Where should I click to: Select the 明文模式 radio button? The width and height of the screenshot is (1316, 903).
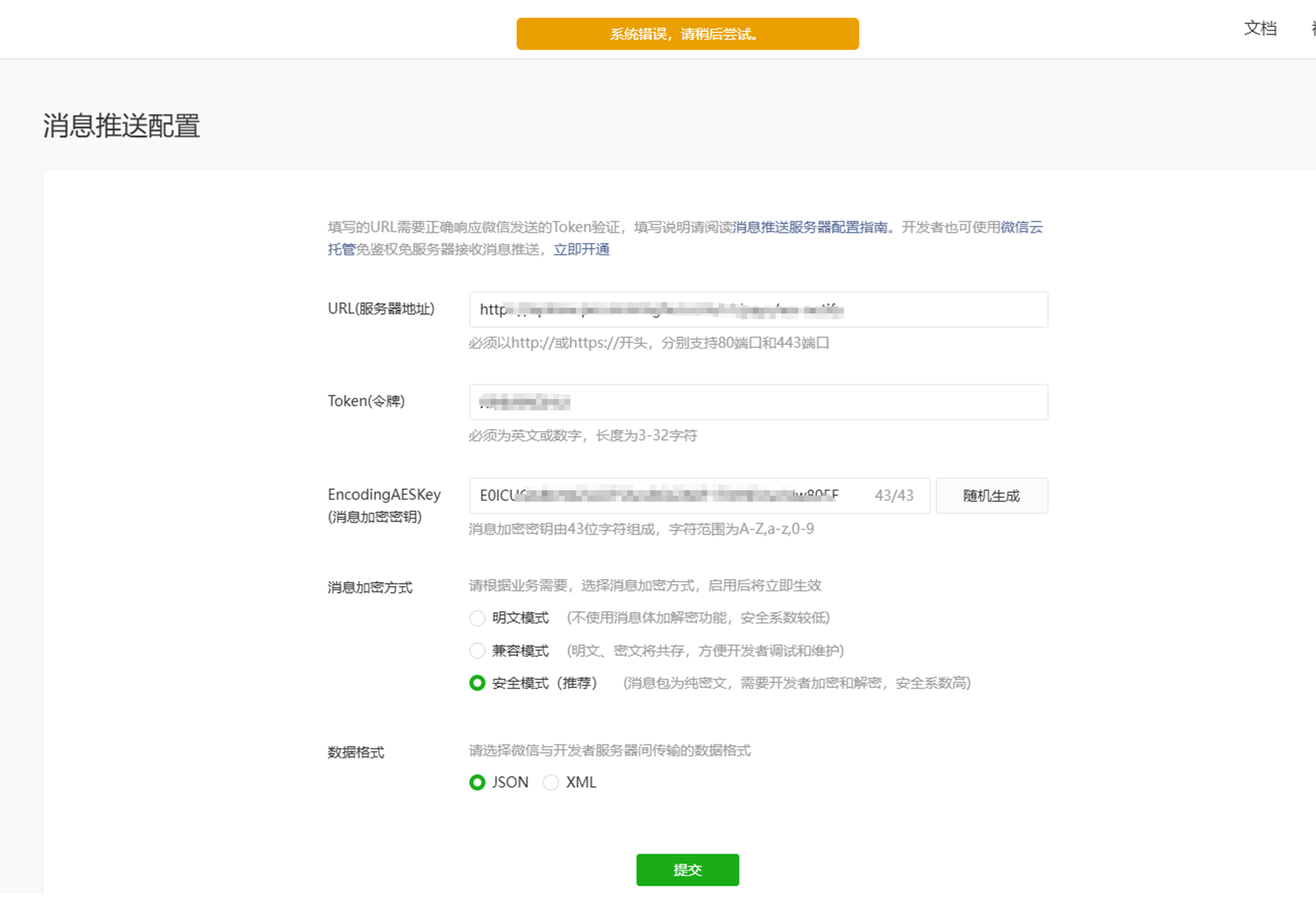point(477,618)
